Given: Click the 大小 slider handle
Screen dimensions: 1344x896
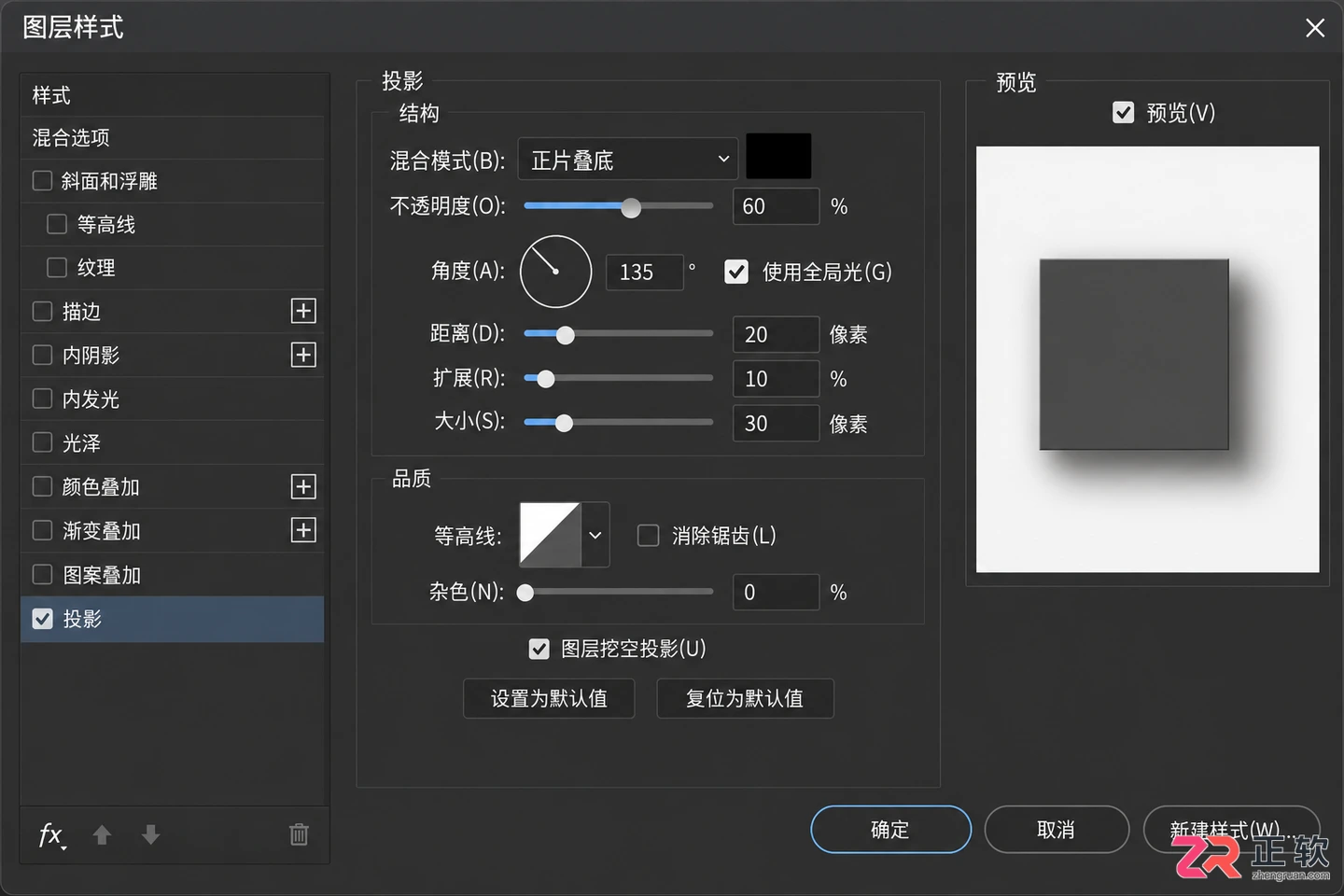Looking at the screenshot, I should 564,424.
